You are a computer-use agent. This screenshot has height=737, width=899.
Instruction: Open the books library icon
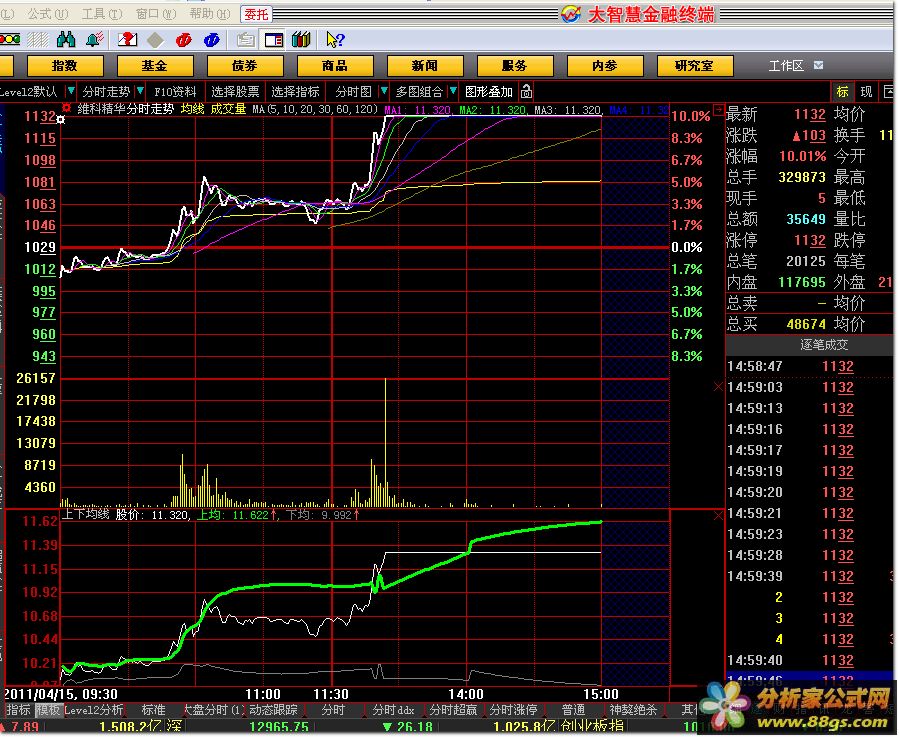(302, 40)
